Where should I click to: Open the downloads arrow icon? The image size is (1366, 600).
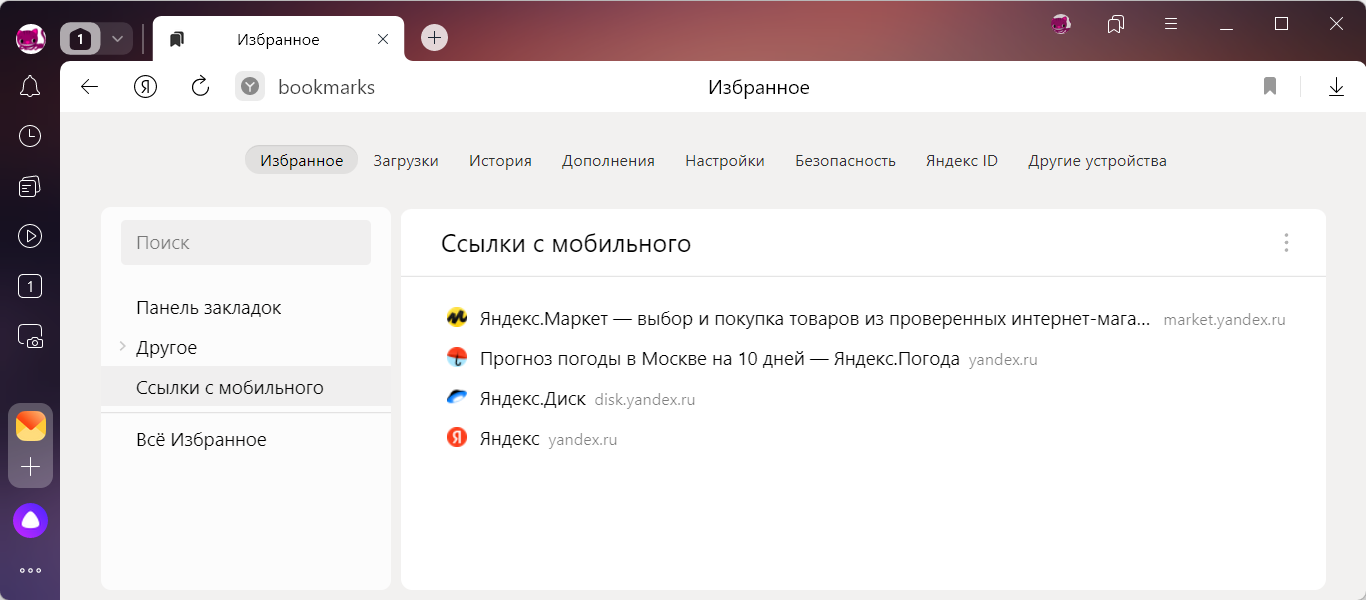[1336, 87]
